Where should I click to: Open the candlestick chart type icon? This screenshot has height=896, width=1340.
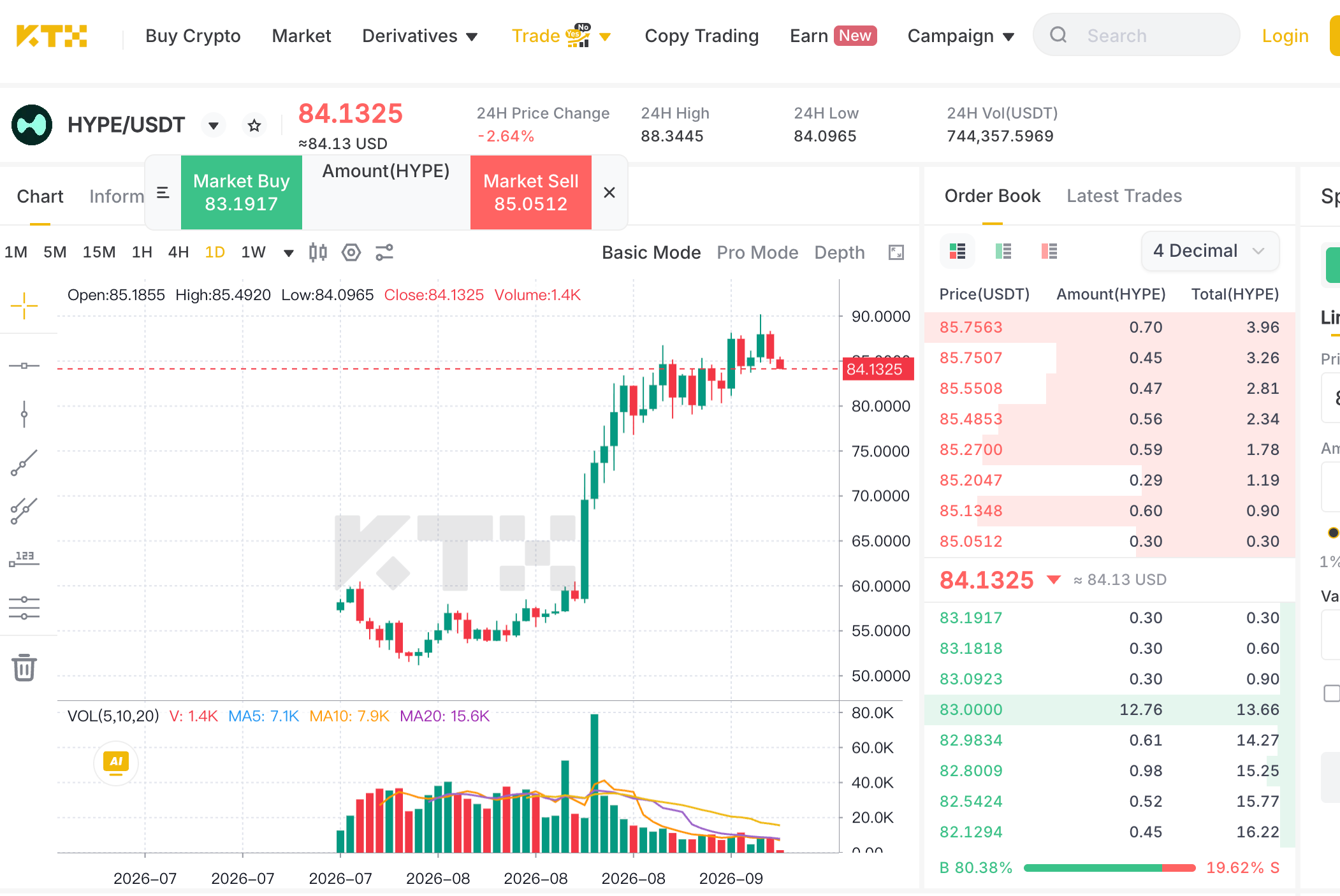(x=317, y=252)
